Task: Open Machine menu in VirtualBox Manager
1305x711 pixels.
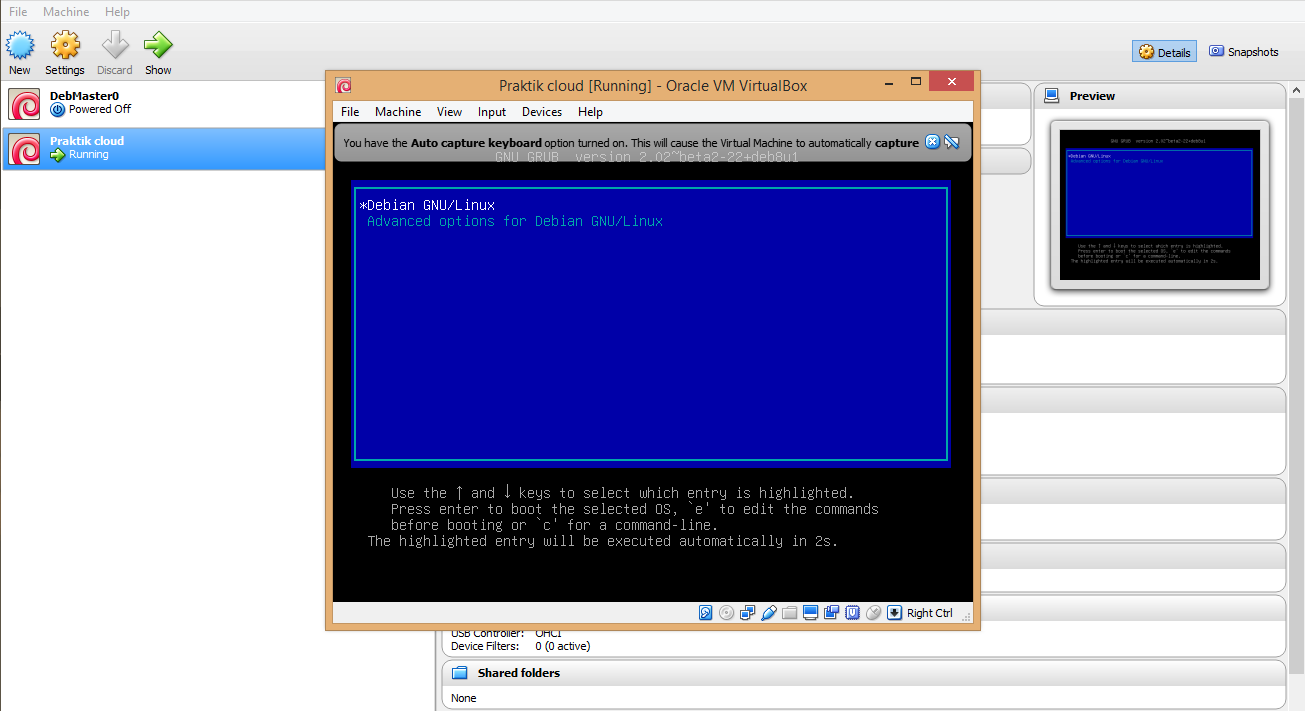Action: (66, 11)
